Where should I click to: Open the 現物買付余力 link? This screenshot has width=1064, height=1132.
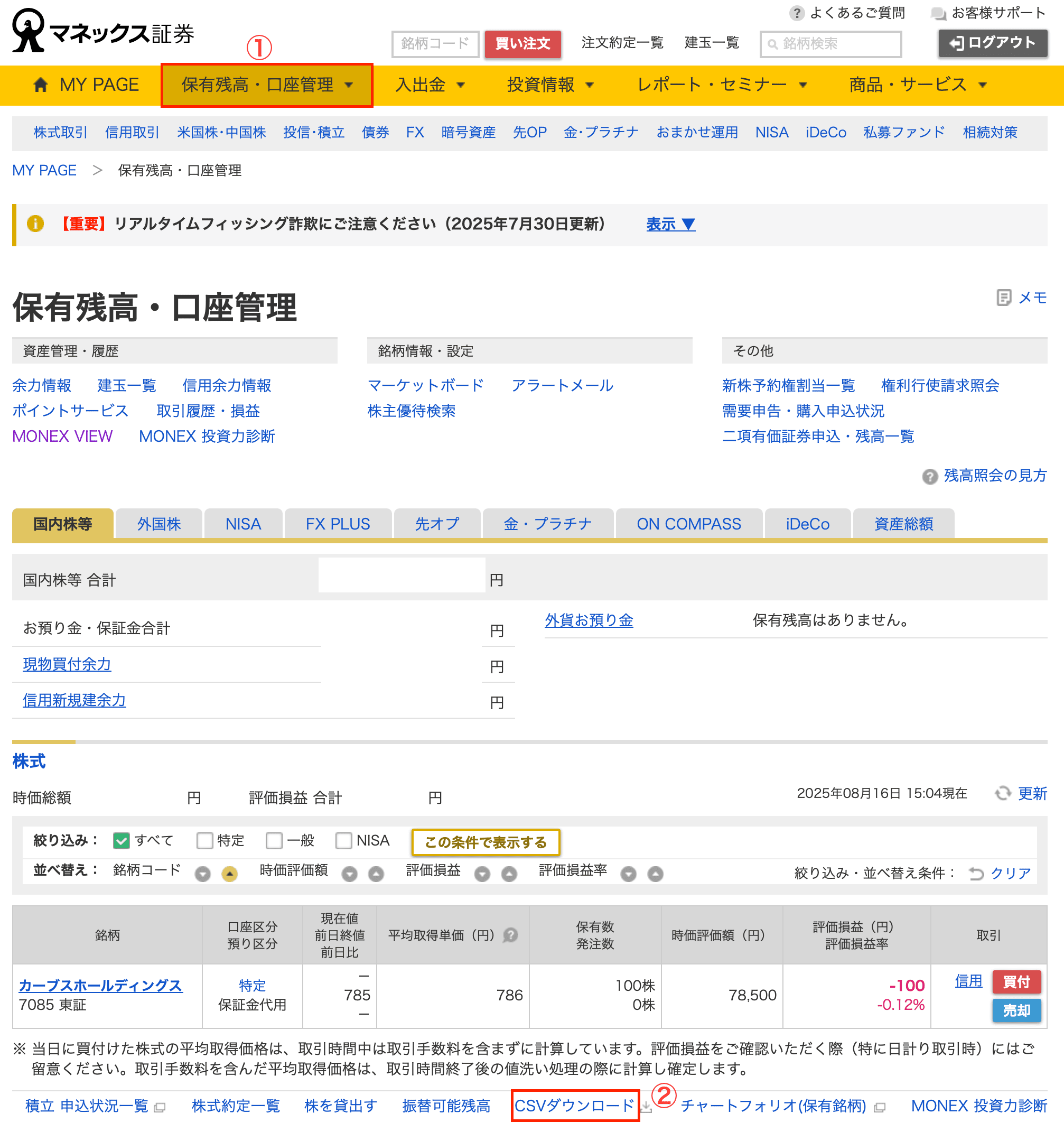[x=67, y=664]
